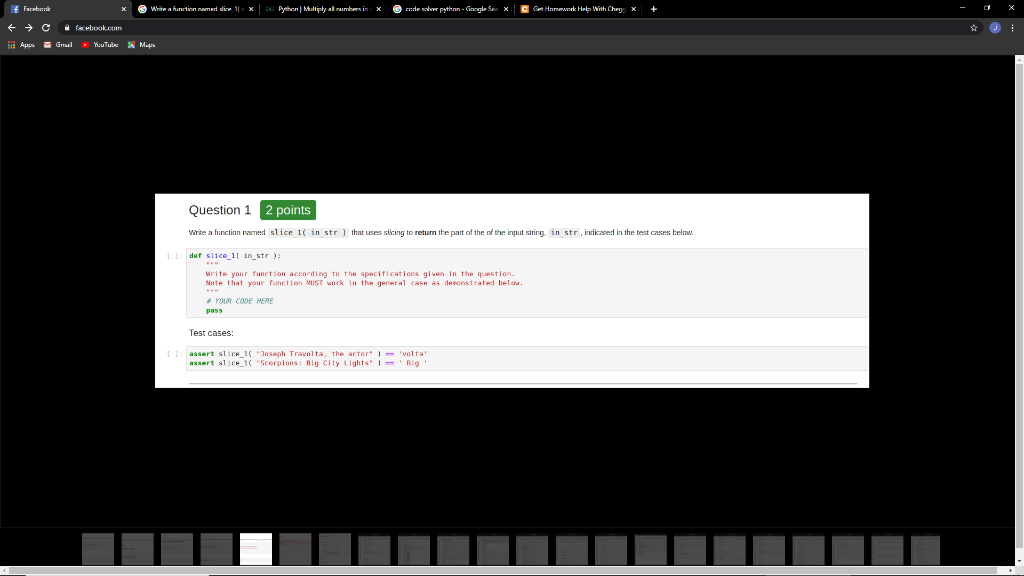Open the YouTube bookmark

coord(100,44)
